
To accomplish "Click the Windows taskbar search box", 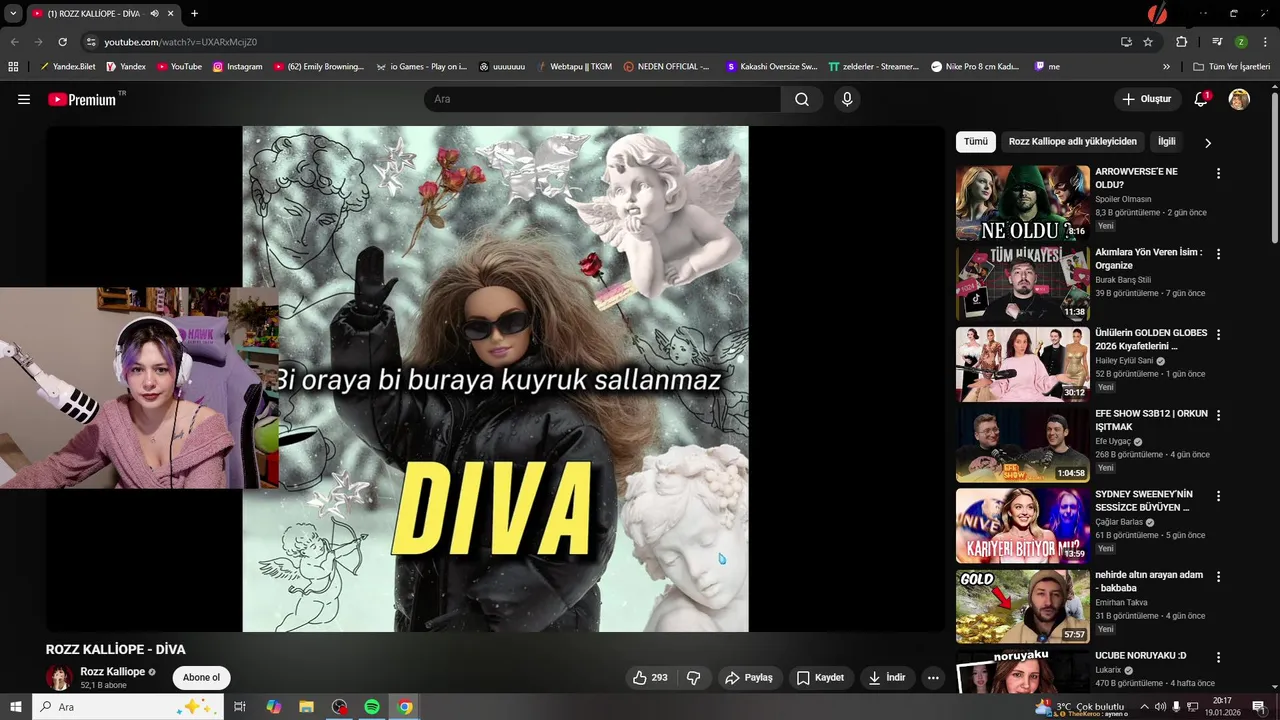I will coord(126,707).
